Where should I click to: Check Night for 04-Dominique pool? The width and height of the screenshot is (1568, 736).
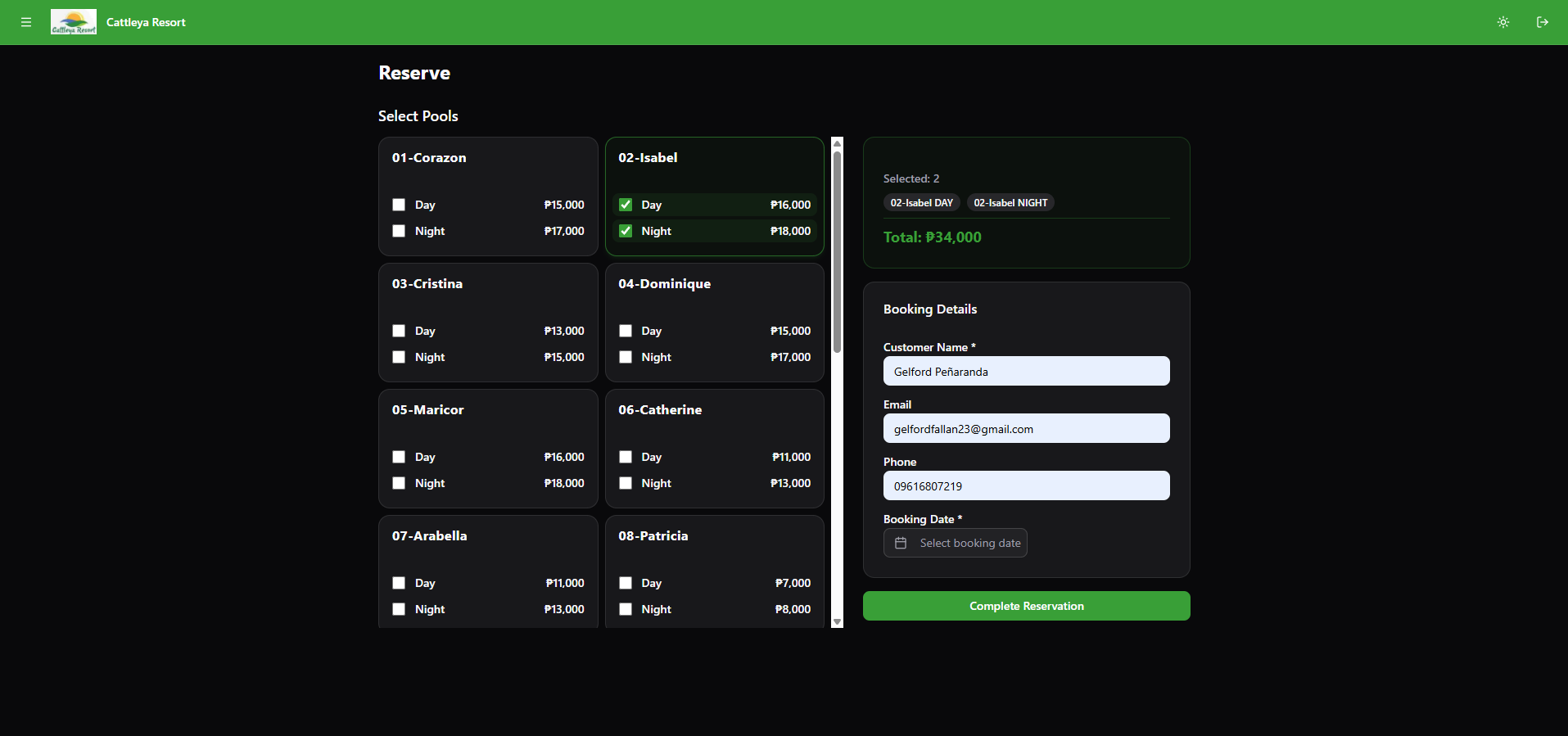point(626,357)
